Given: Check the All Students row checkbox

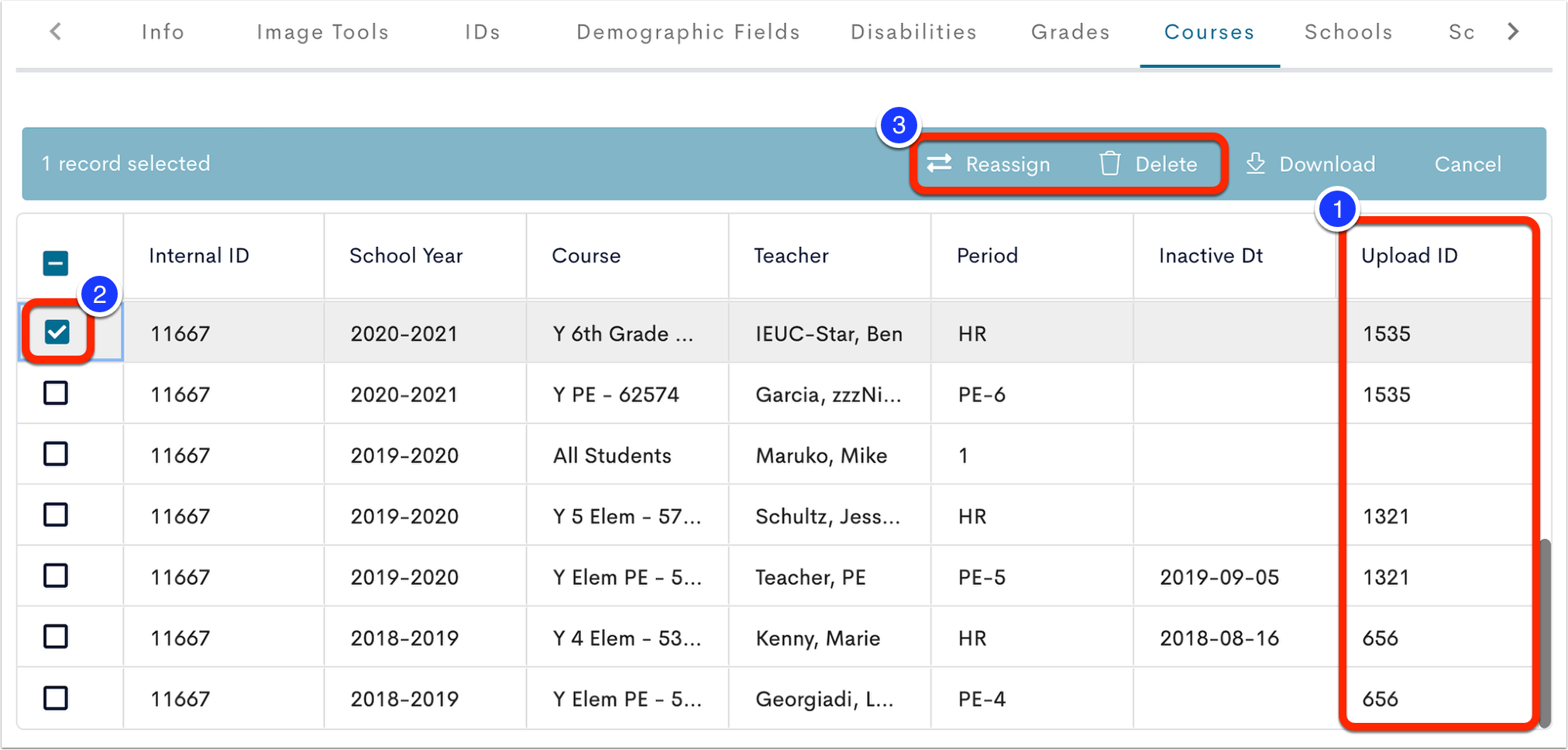Looking at the screenshot, I should [56, 454].
